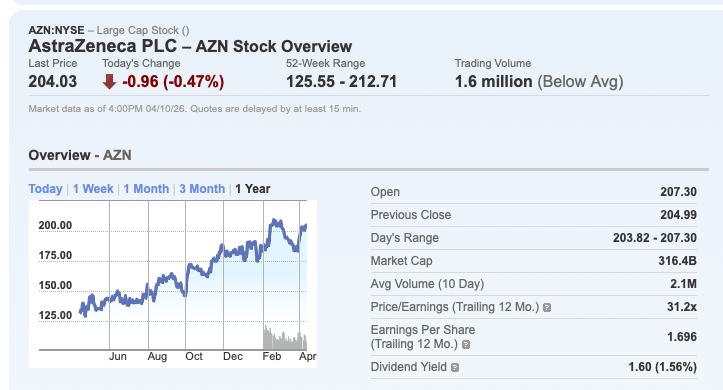Select the 3 Month chart range
The image size is (723, 390).
(202, 189)
